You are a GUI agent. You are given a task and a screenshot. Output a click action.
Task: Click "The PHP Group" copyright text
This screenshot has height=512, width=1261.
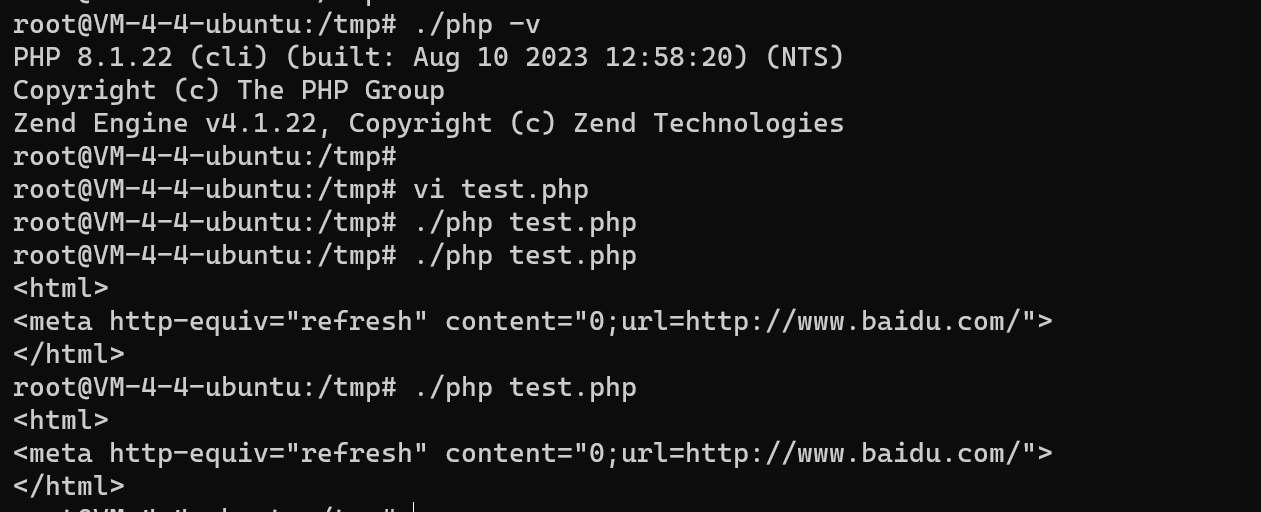(x=340, y=90)
